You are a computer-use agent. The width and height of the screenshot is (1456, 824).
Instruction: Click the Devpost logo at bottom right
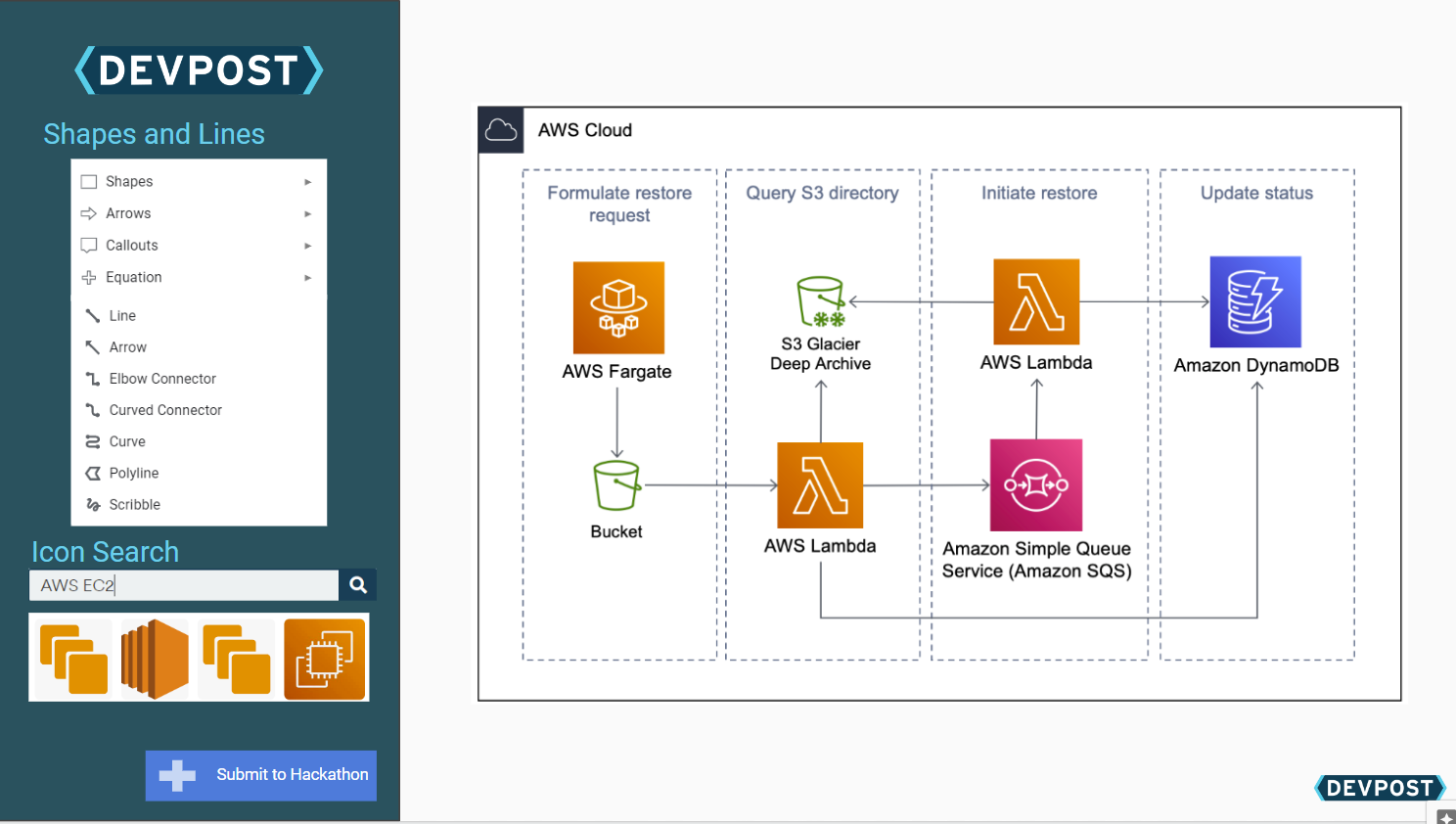click(x=1380, y=788)
